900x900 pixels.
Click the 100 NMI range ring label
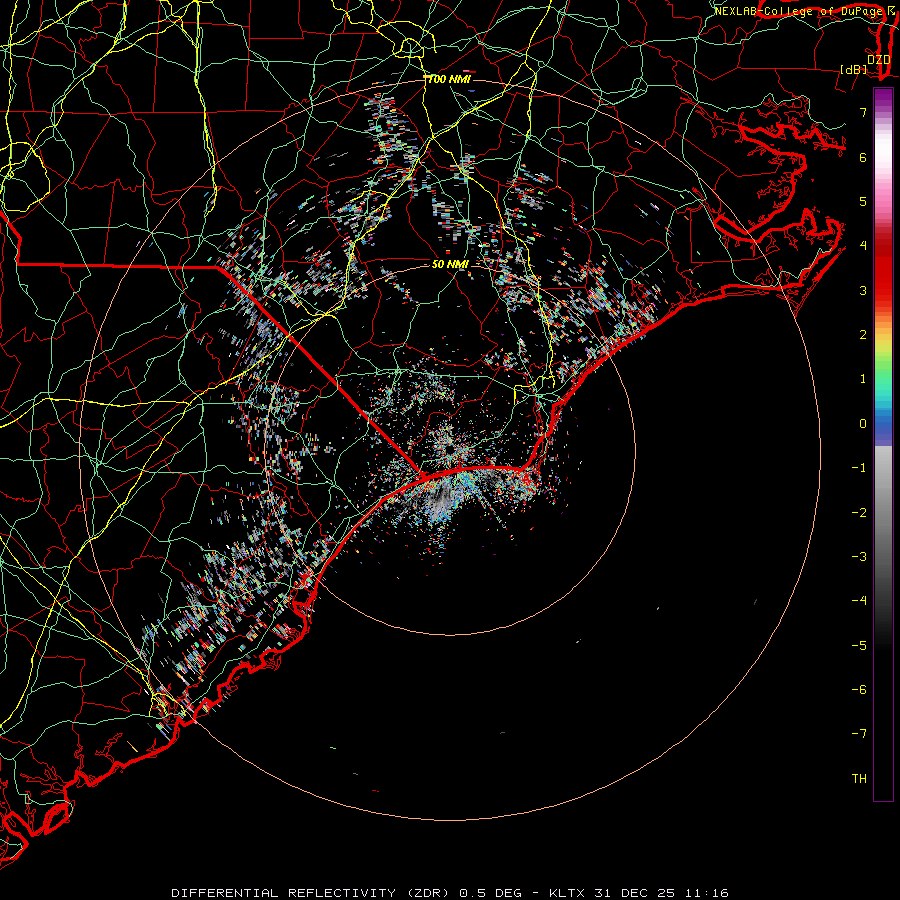pyautogui.click(x=450, y=79)
